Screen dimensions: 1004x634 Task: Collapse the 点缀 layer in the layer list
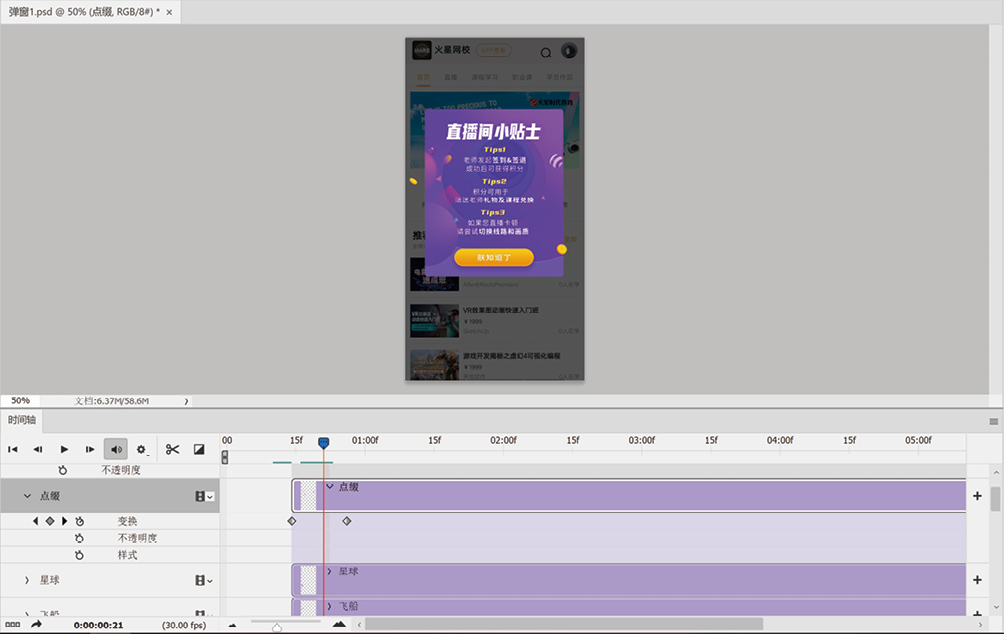point(27,496)
